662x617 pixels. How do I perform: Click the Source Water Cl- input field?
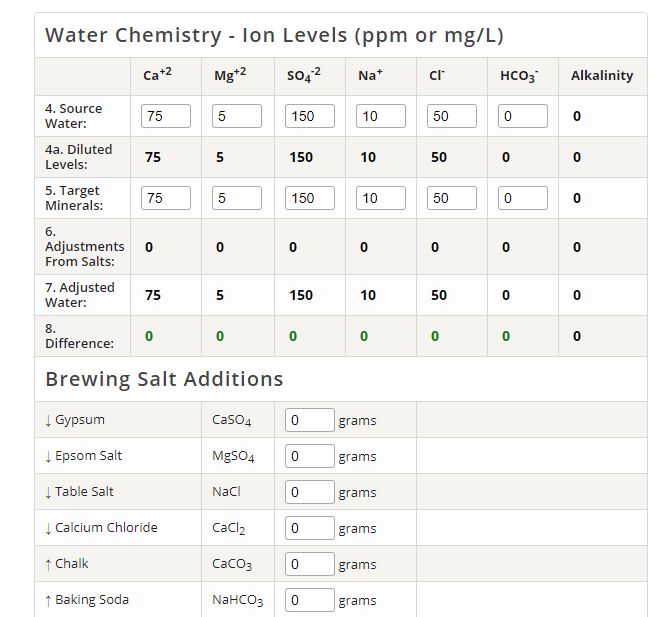[452, 116]
